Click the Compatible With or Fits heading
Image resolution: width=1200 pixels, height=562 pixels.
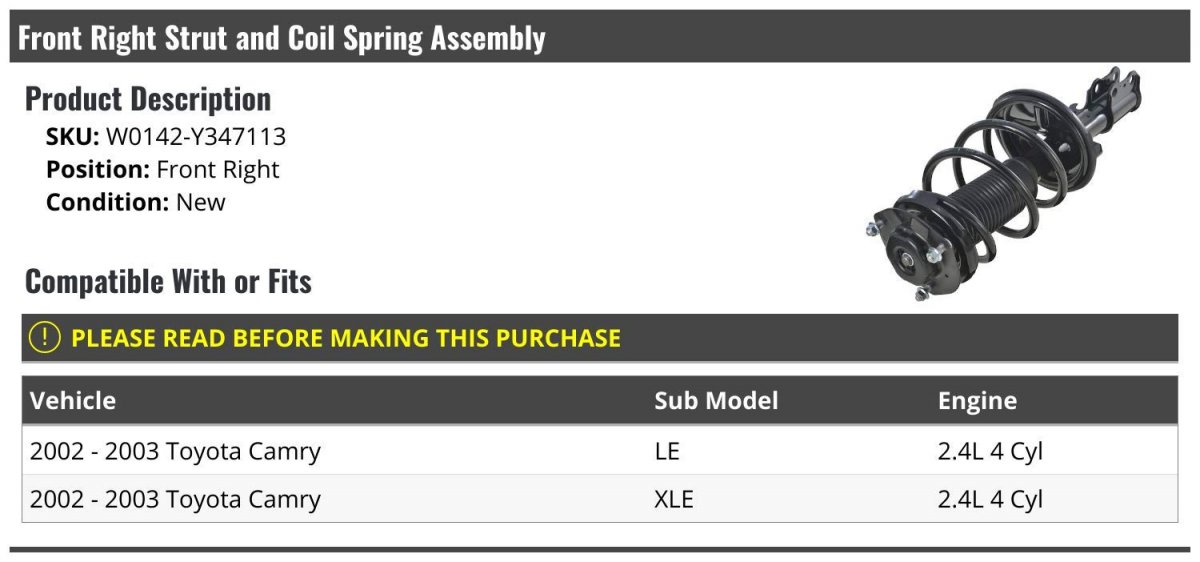point(168,282)
